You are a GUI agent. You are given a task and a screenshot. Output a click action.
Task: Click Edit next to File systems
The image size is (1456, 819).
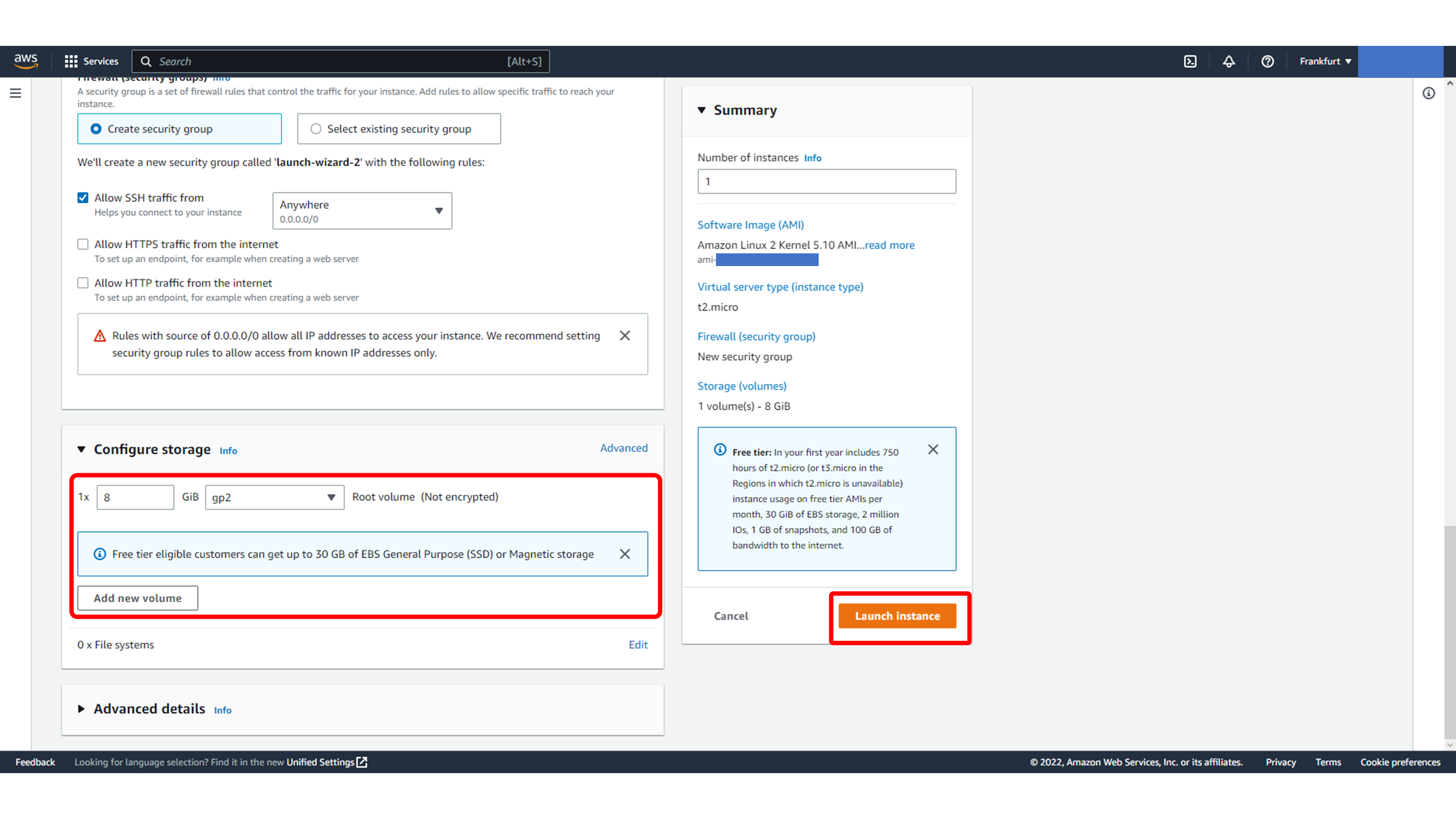(x=638, y=644)
